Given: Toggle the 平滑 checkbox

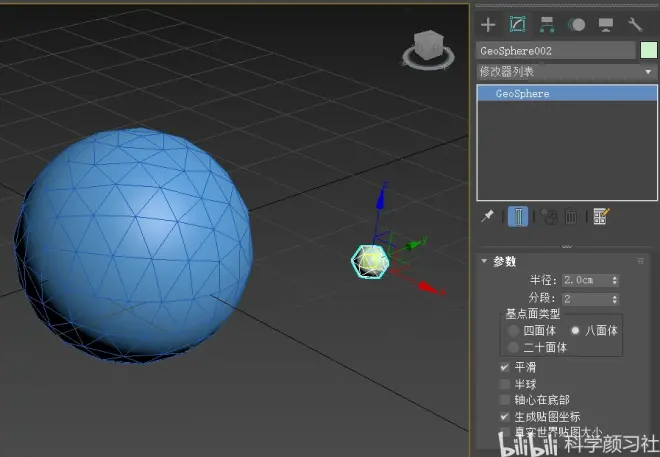Looking at the screenshot, I should pos(504,367).
